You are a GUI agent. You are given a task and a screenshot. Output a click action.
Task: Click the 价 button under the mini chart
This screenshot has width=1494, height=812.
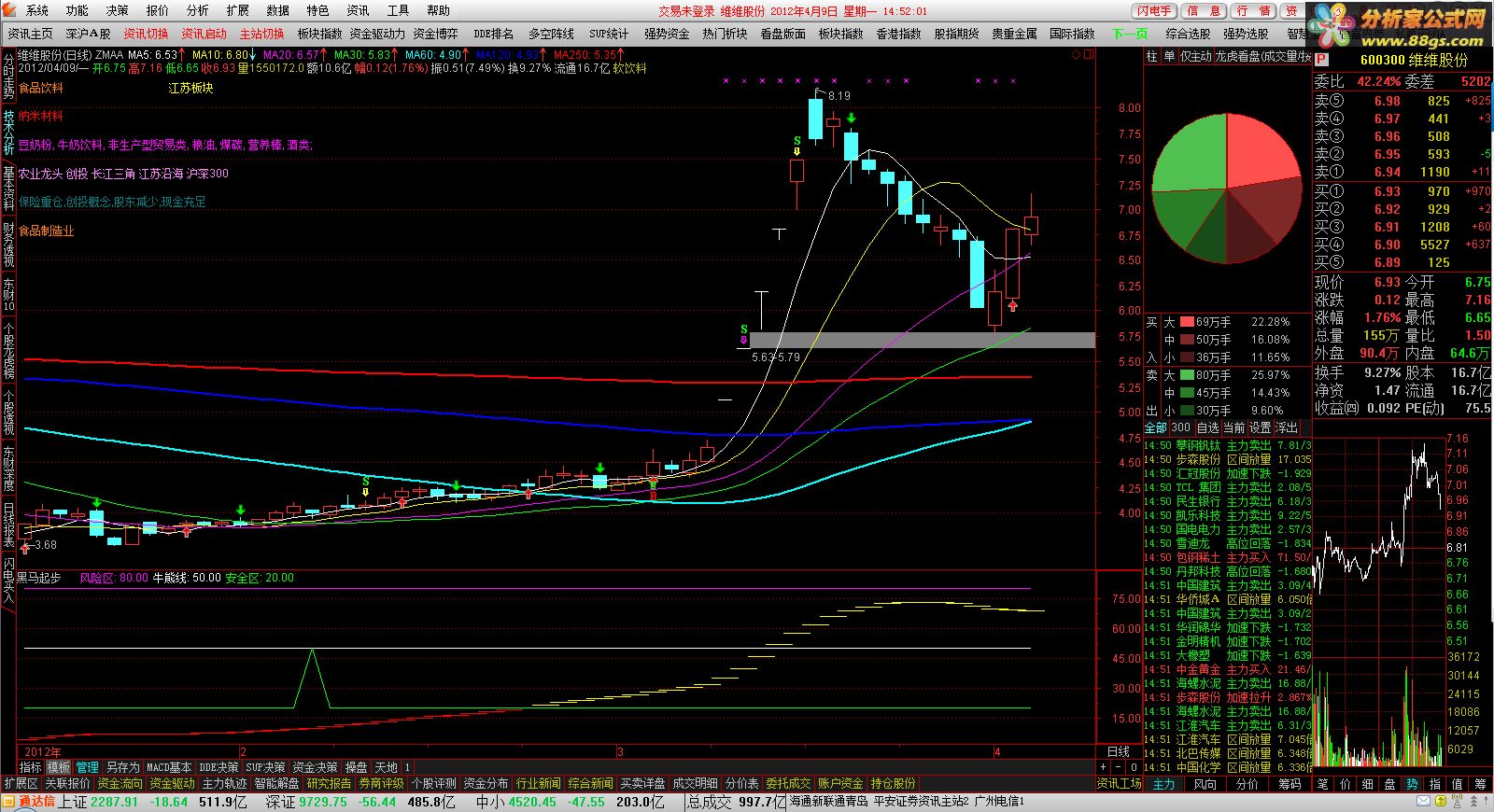coord(1345,784)
